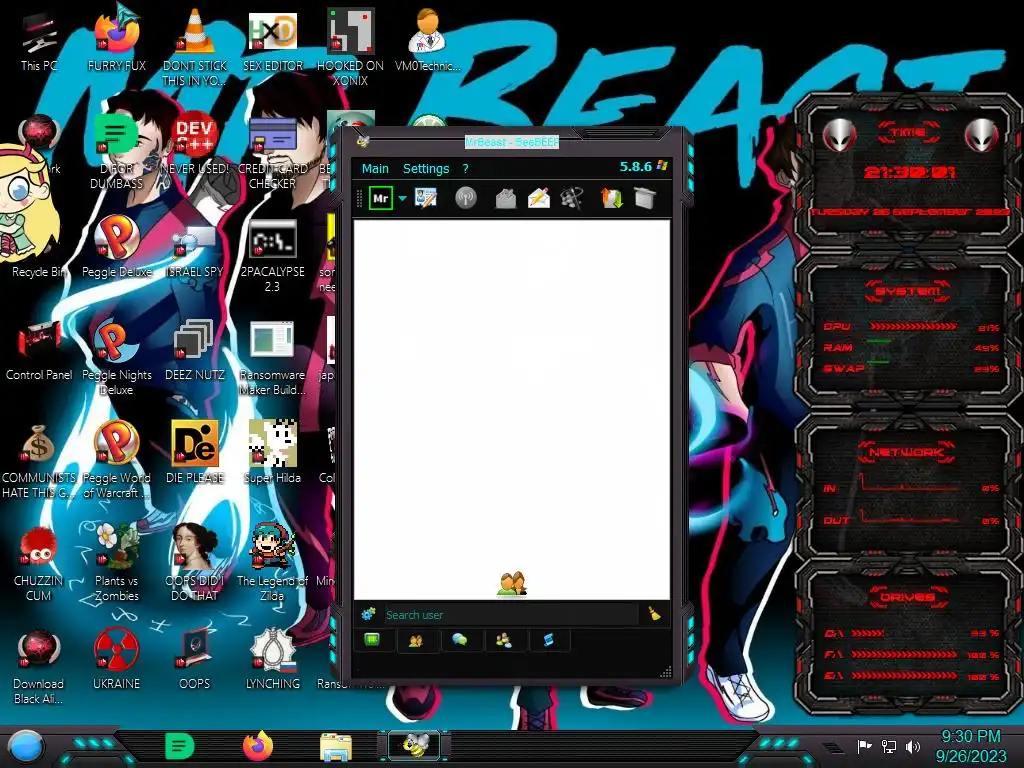1024x768 pixels.
Task: Click the DRIVES widget header
Action: click(906, 597)
